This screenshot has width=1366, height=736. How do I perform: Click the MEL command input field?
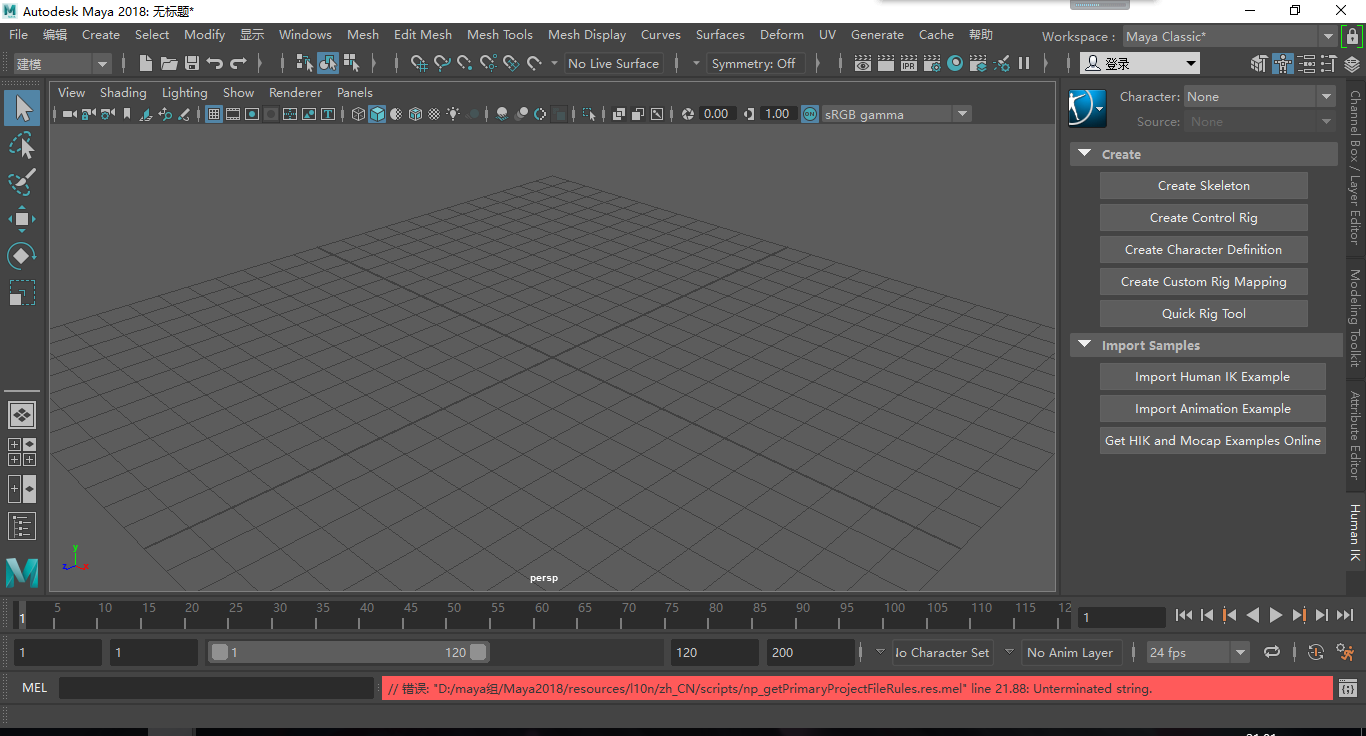[x=216, y=688]
